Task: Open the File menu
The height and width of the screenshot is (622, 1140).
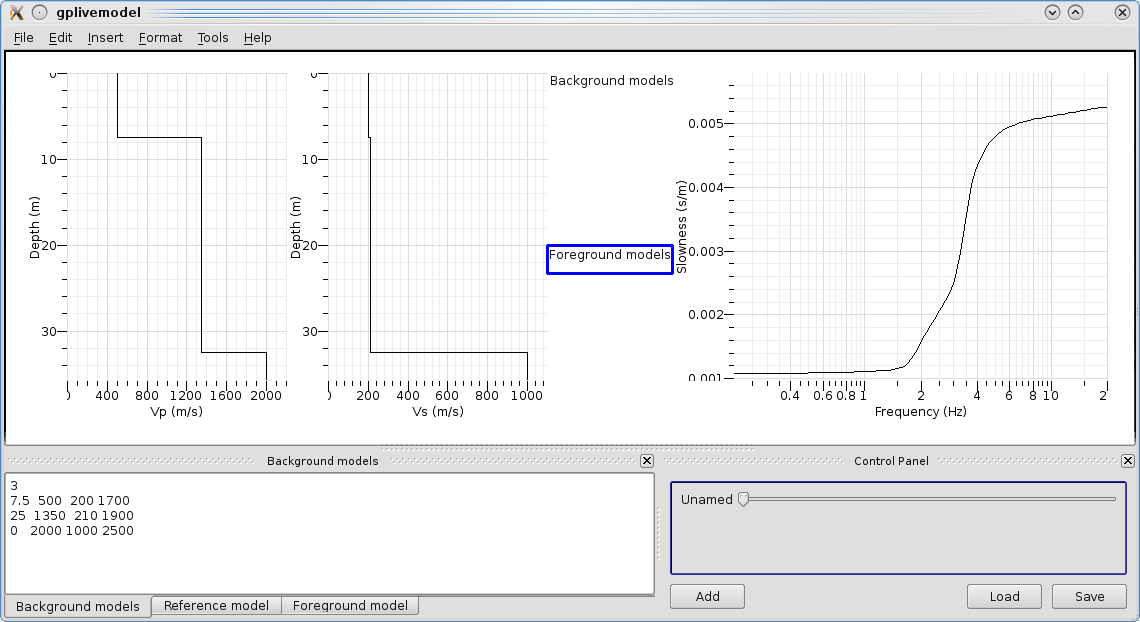Action: [23, 38]
